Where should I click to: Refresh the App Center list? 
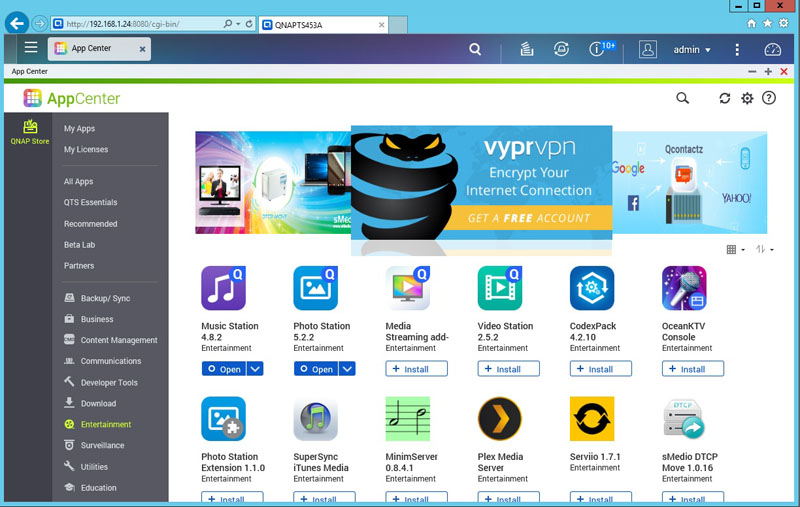pyautogui.click(x=724, y=98)
